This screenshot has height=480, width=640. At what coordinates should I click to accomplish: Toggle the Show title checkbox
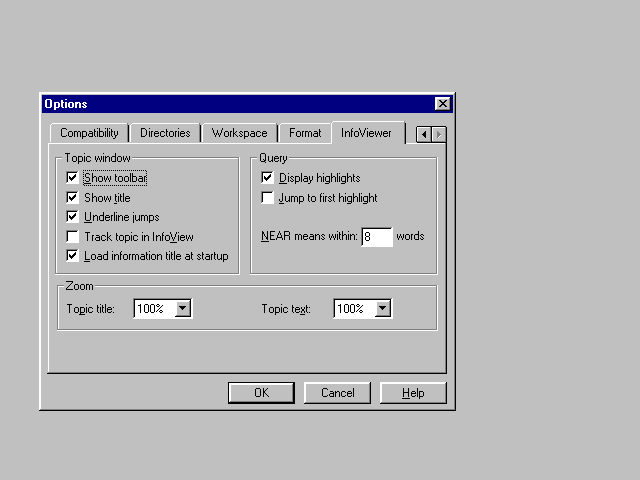tap(72, 198)
